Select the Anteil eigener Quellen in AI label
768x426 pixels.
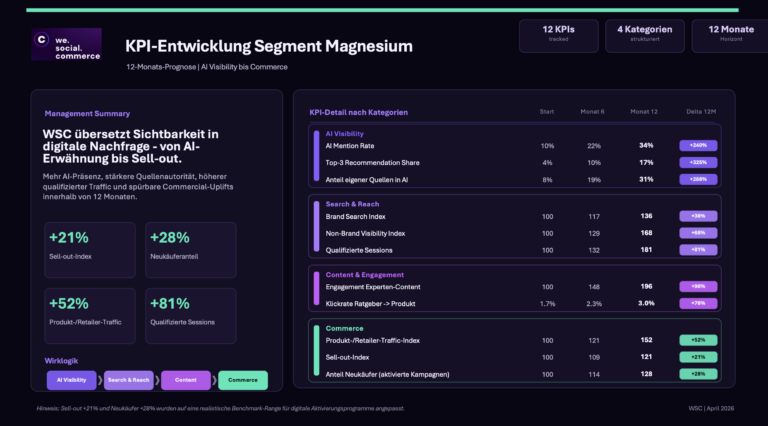(366, 180)
